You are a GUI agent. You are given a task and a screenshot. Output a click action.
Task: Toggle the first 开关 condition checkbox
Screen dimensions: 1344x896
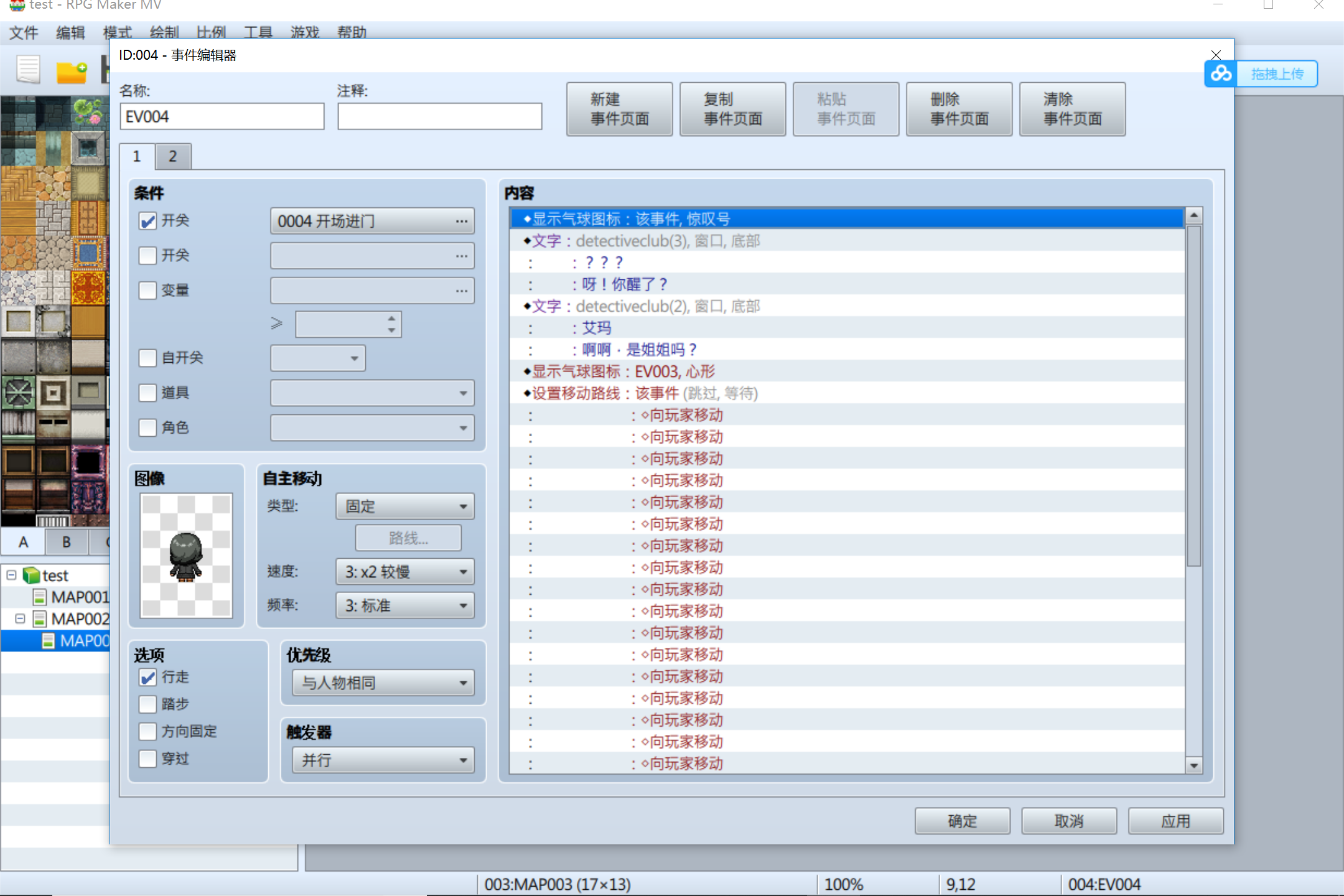(147, 221)
